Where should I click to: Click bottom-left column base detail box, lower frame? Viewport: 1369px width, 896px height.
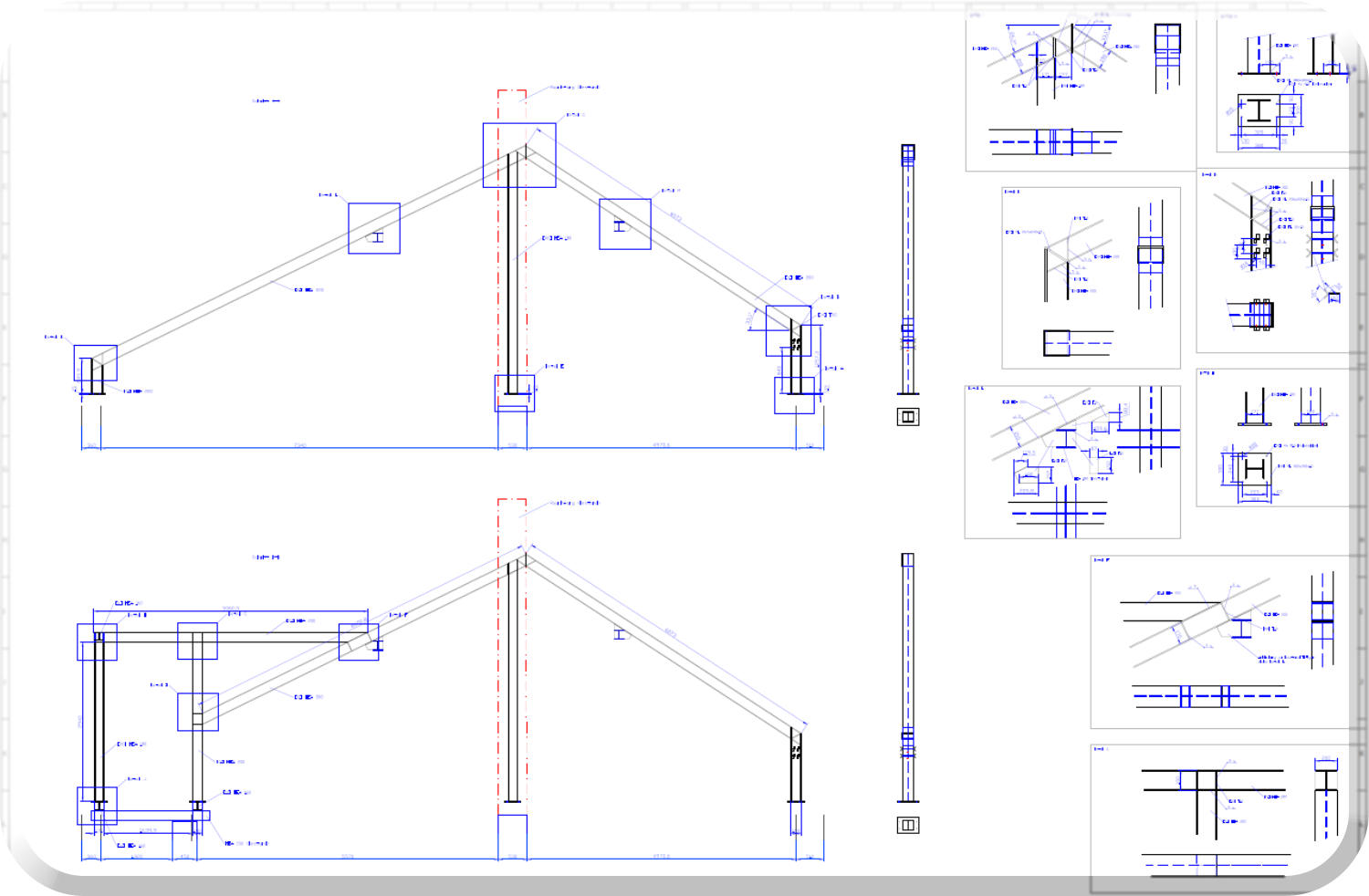coord(97,806)
